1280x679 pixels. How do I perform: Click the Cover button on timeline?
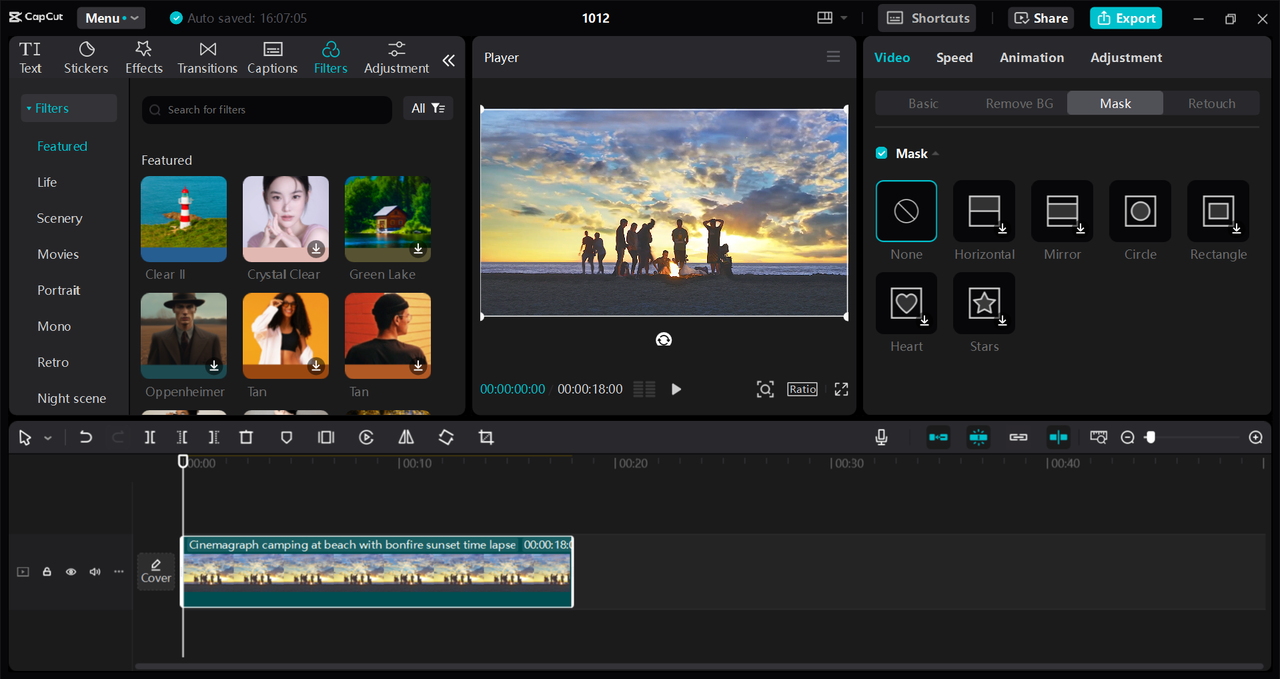[156, 571]
